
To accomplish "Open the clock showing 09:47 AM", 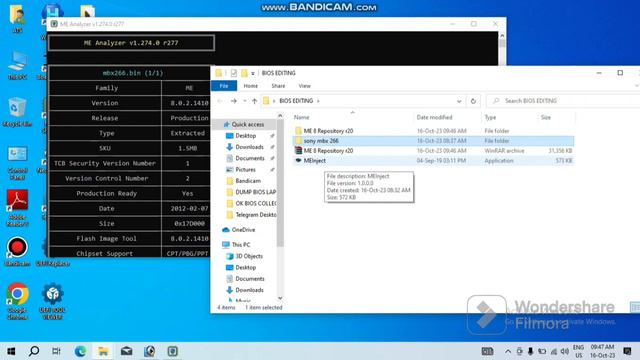I will point(602,351).
